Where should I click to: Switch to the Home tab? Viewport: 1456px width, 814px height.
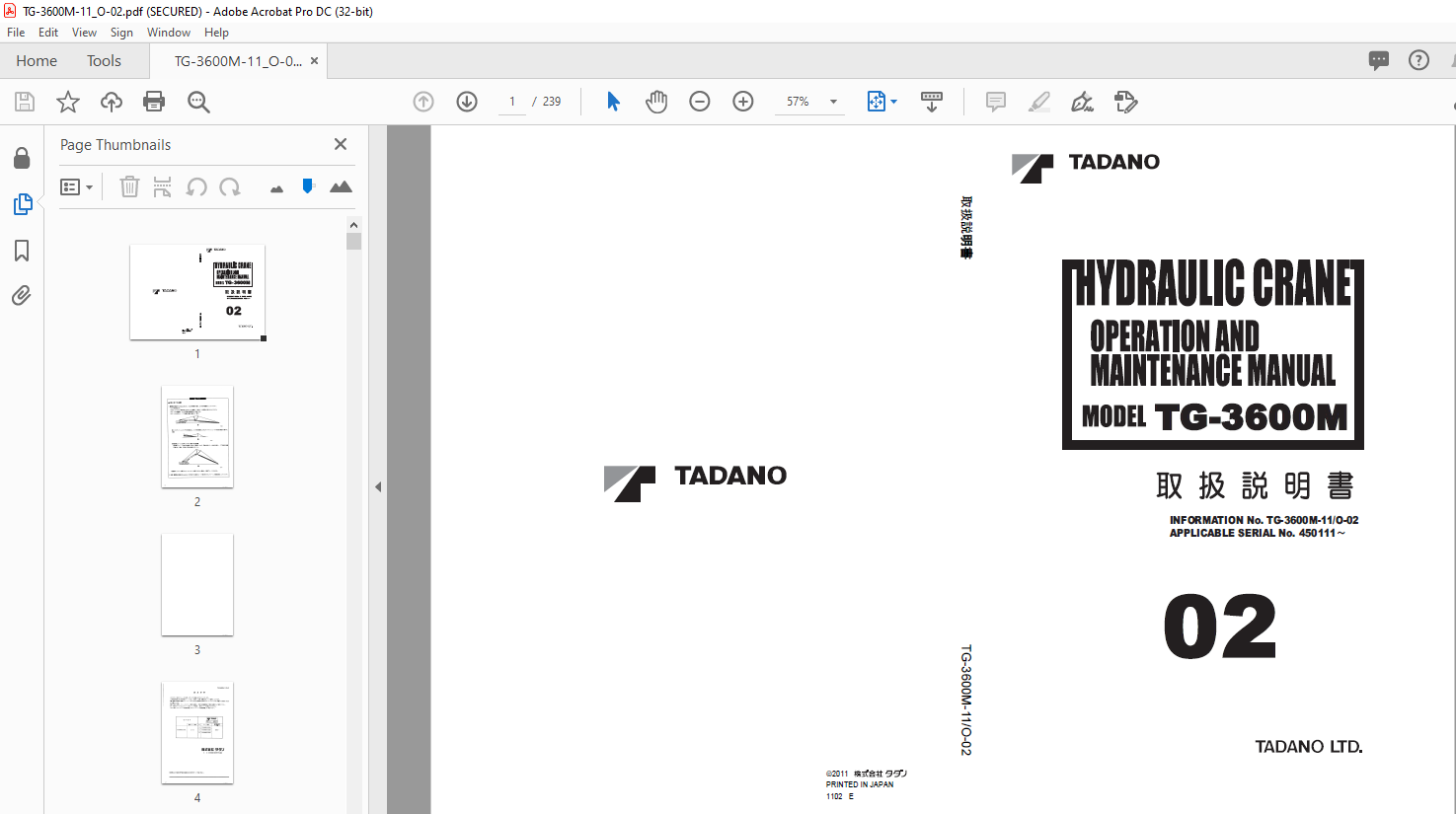(x=37, y=60)
